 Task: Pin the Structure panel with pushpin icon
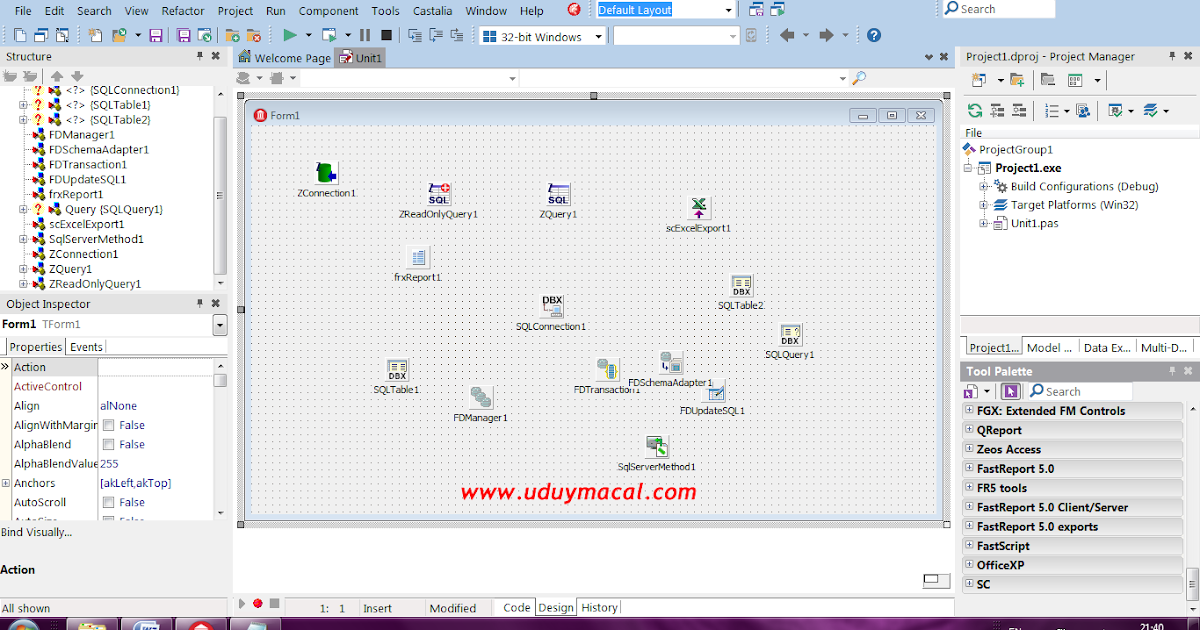coord(200,56)
